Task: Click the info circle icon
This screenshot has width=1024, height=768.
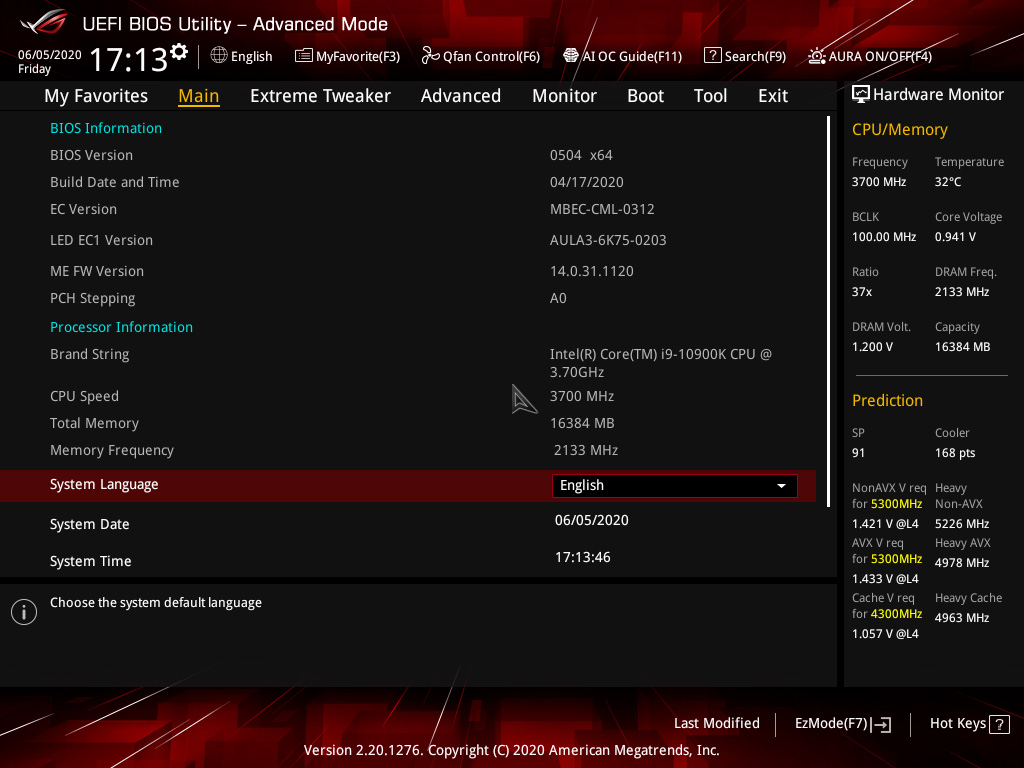Action: click(x=24, y=612)
